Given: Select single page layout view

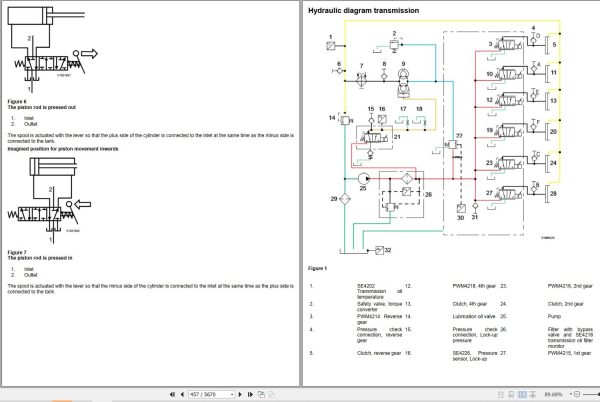Looking at the screenshot, I should pos(501,394).
